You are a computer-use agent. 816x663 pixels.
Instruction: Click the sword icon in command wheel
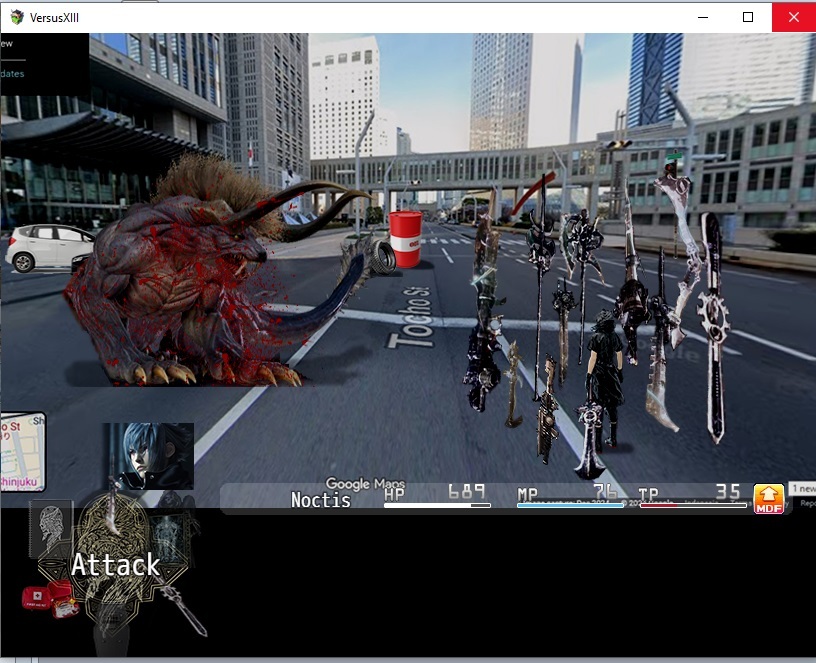pyautogui.click(x=180, y=611)
